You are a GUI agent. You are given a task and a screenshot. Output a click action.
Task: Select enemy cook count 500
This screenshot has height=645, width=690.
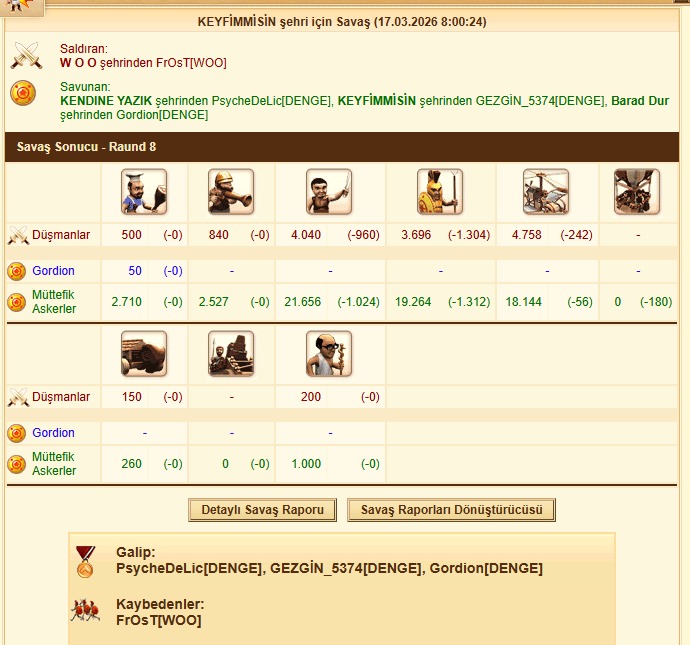pos(132,235)
